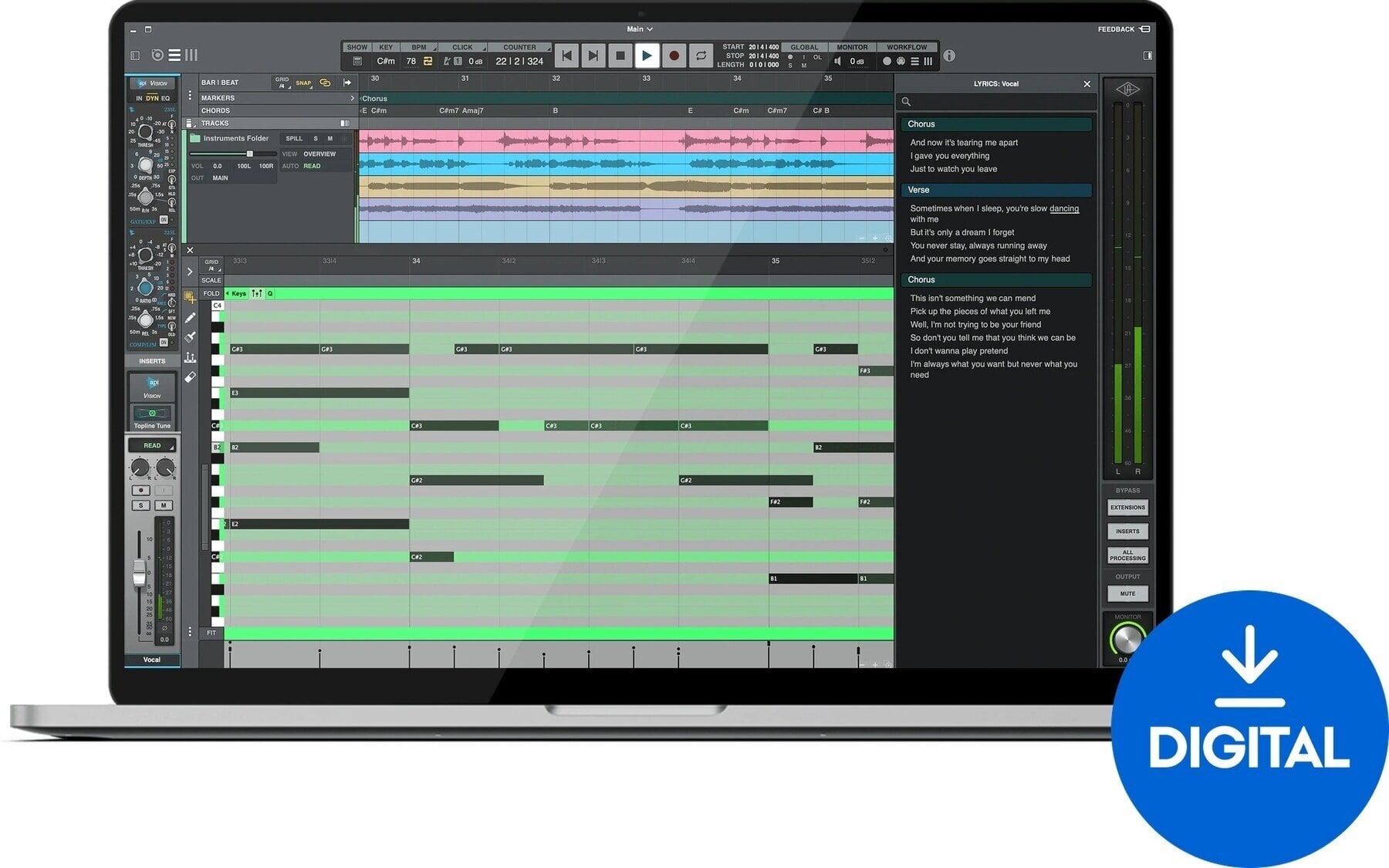This screenshot has width=1389, height=868.
Task: Click the FIT button under piano keys
Action: click(211, 633)
